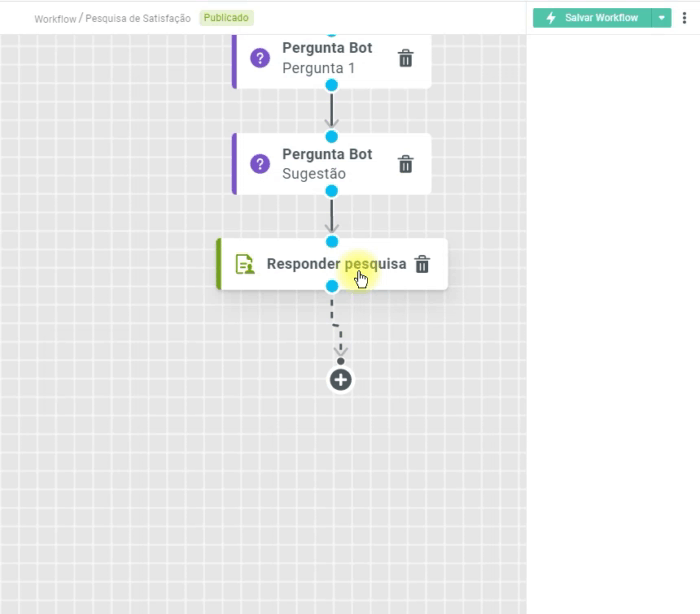
Task: Click Pesquisa de Satisfação breadcrumb title
Action: pos(138,19)
